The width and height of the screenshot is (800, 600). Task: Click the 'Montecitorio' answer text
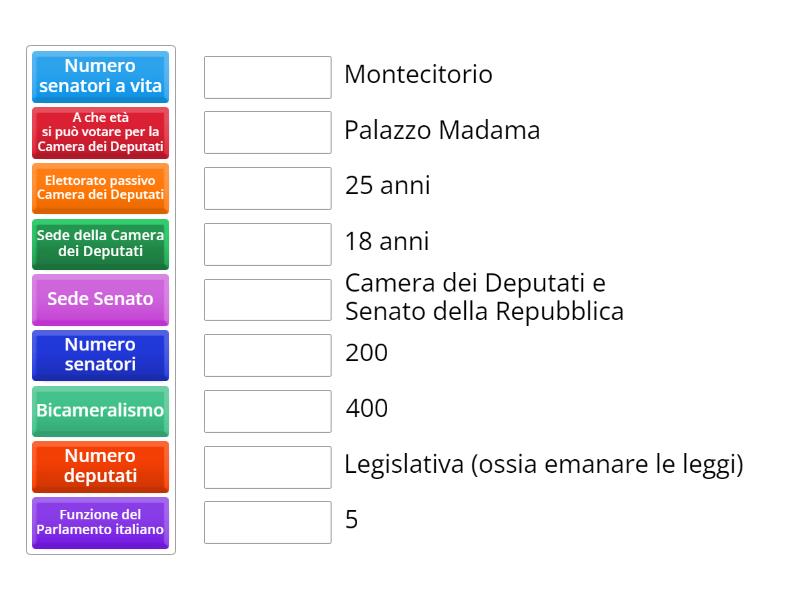419,75
